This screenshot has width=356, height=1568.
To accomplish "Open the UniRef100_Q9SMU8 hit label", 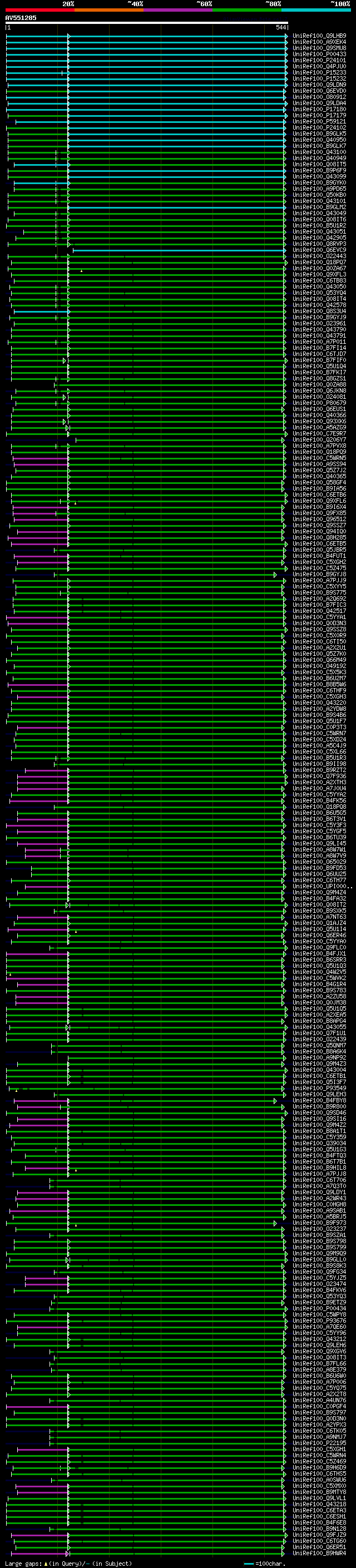I will [x=319, y=48].
